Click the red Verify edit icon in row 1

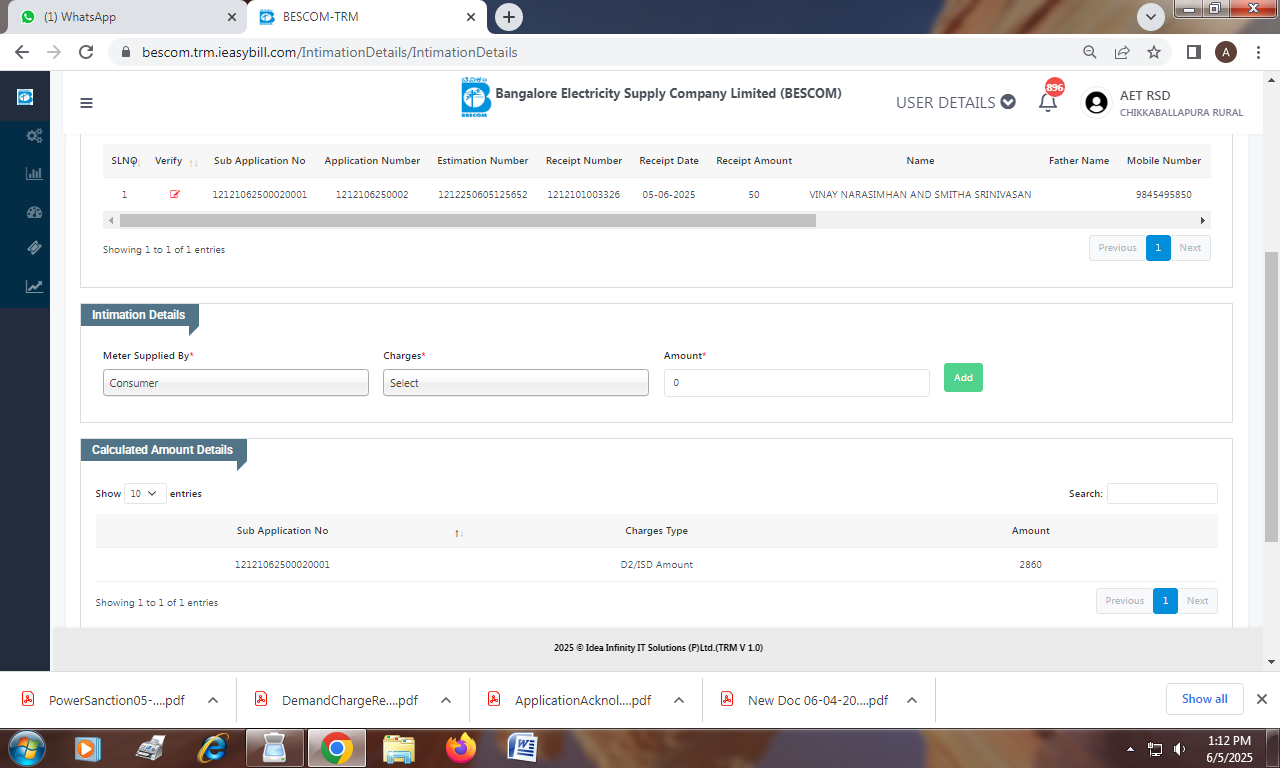click(175, 194)
